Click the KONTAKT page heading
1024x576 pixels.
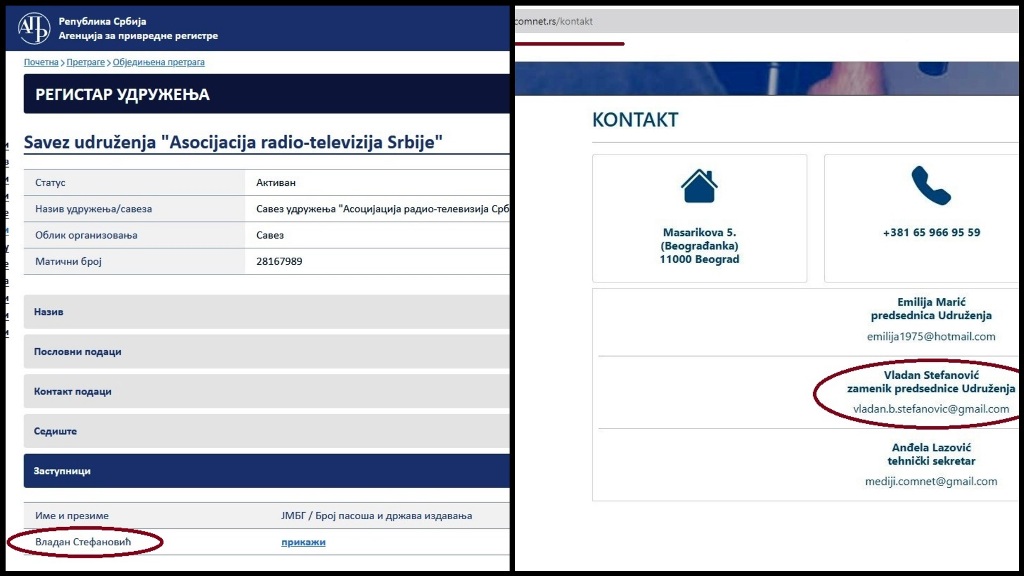point(635,120)
